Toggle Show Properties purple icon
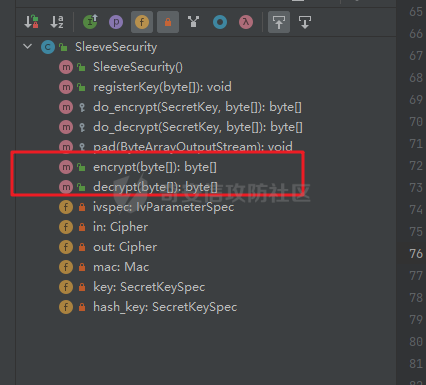Screen dimensions: 426x385 pos(116,22)
